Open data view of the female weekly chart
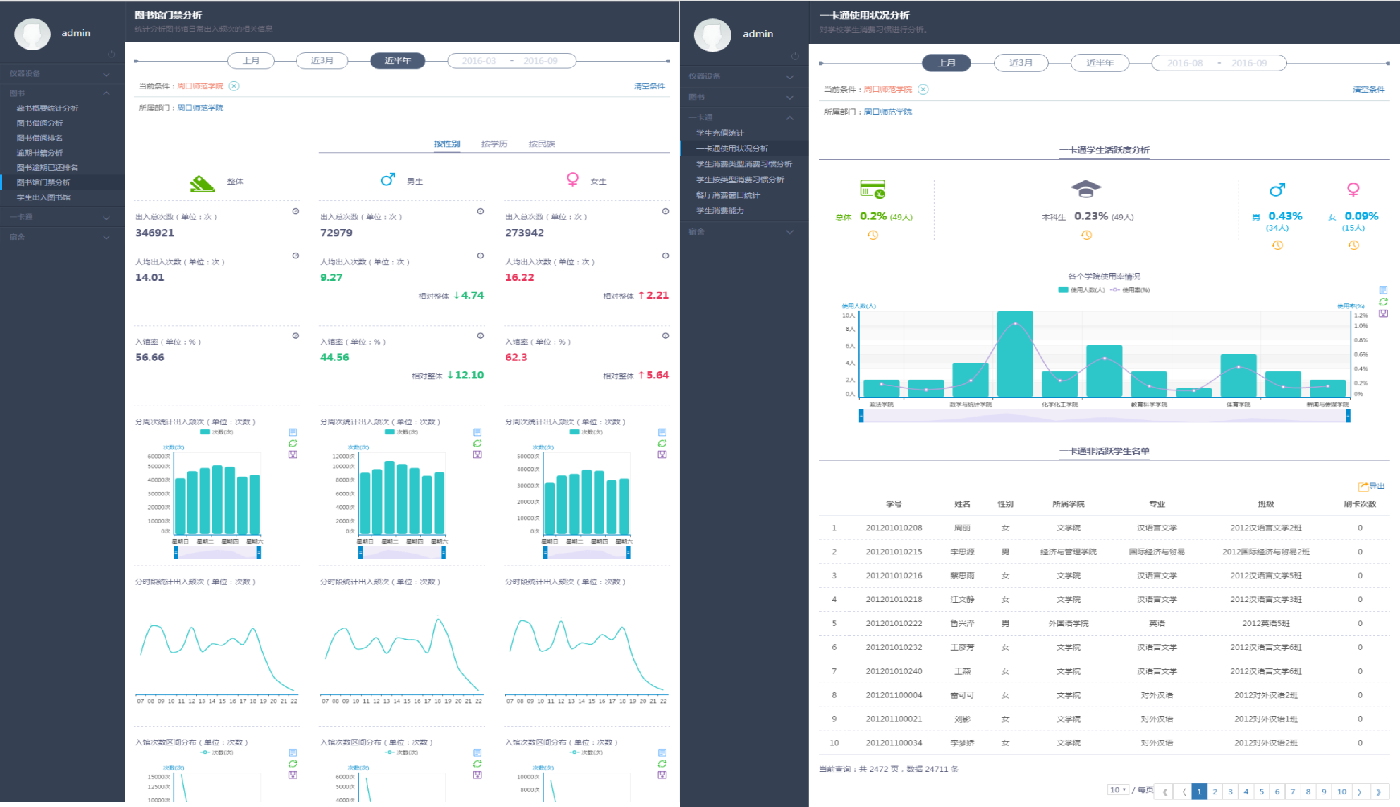 coord(662,432)
